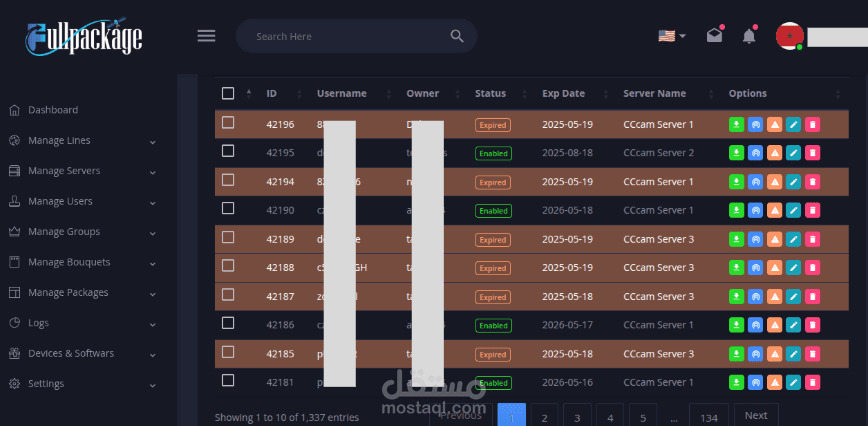Open Manage Packages sidebar item
This screenshot has height=426, width=868.
point(68,292)
